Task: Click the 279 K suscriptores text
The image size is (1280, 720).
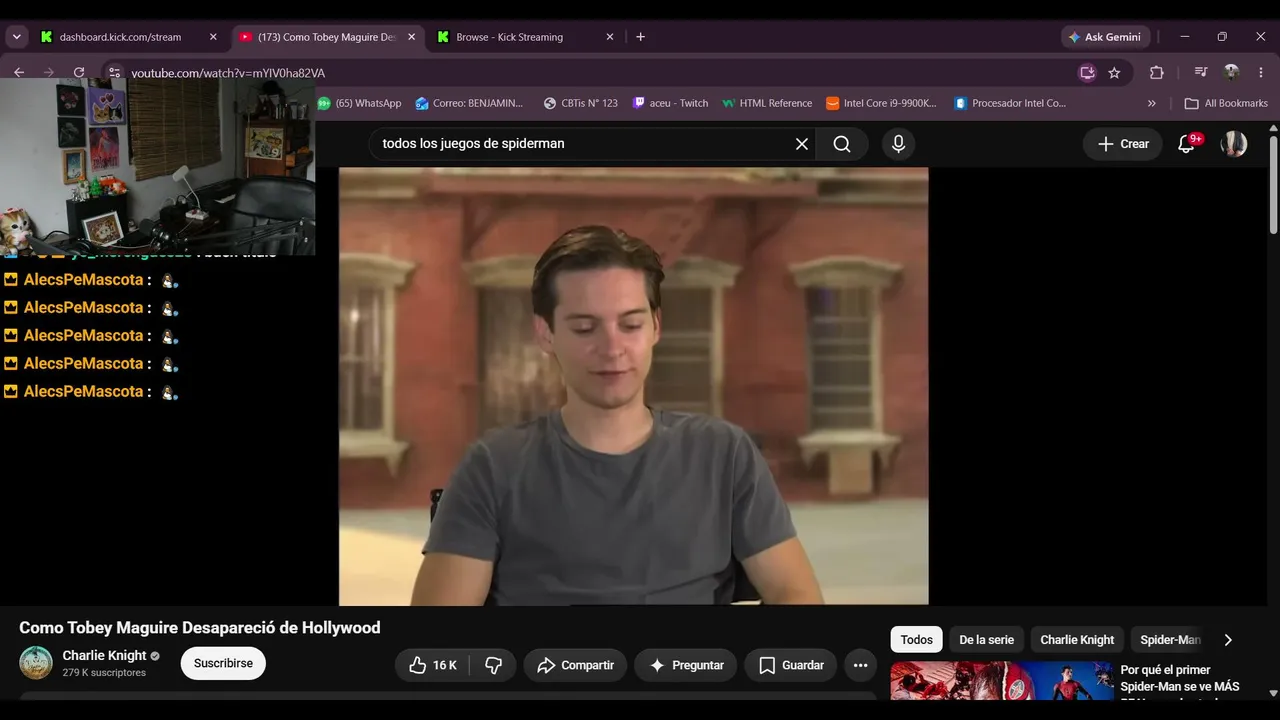Action: (x=104, y=673)
